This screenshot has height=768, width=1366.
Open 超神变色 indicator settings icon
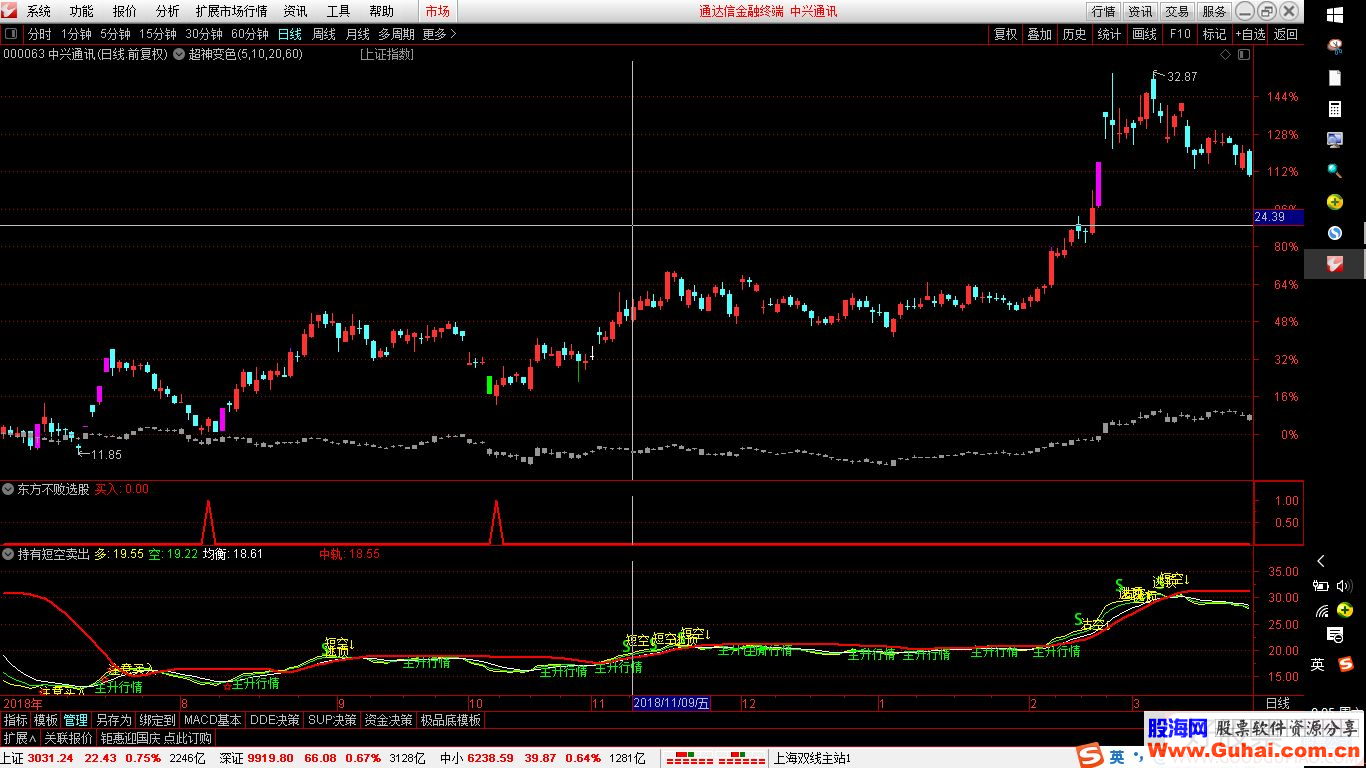click(x=181, y=54)
